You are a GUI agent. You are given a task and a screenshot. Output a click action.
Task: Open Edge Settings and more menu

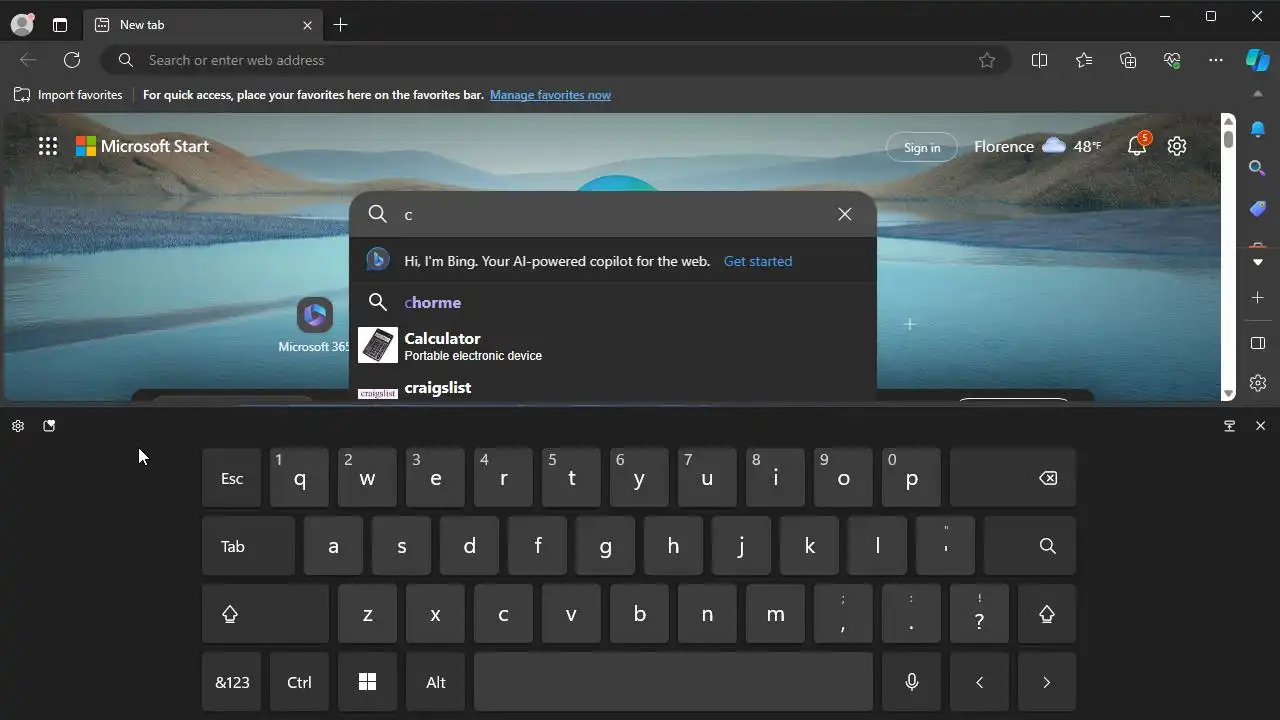(x=1216, y=60)
